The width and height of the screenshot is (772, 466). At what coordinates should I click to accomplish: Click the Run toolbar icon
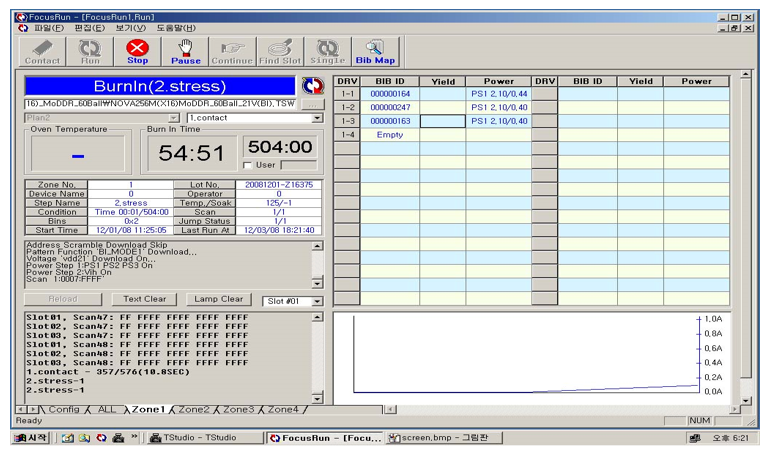tap(90, 52)
